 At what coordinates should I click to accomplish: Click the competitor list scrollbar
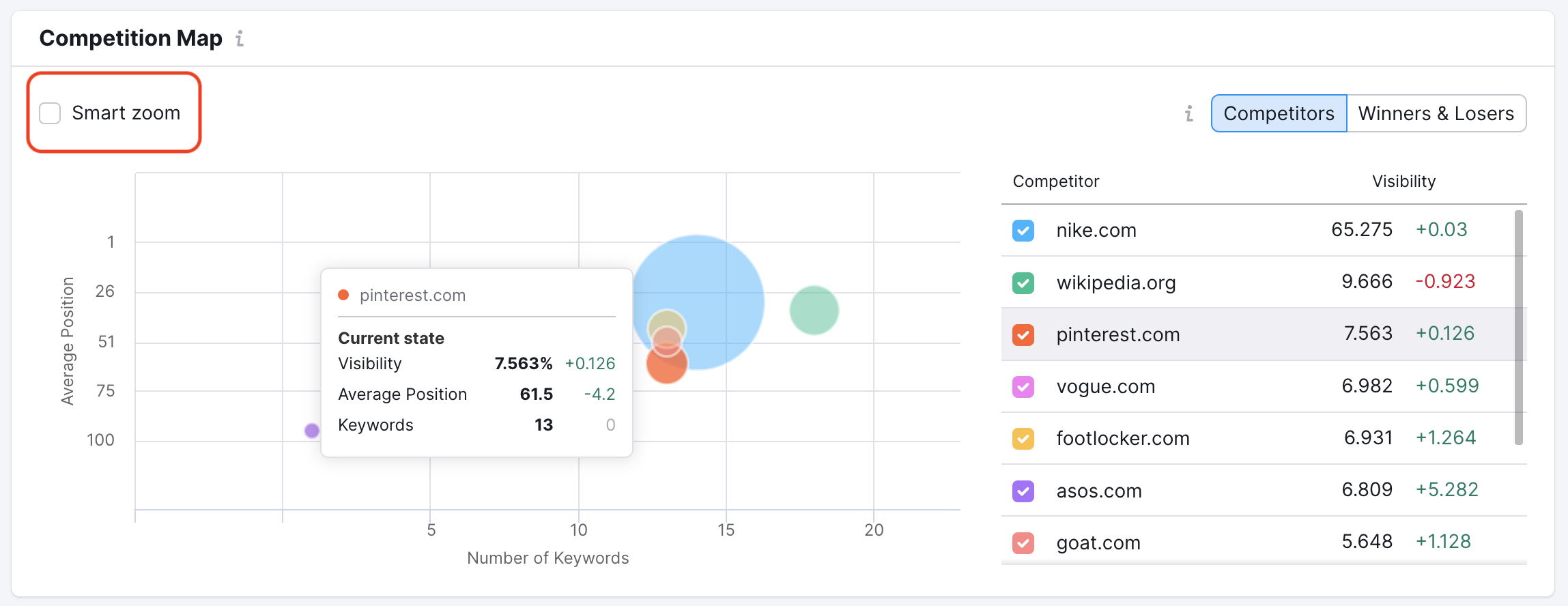coord(1518,328)
